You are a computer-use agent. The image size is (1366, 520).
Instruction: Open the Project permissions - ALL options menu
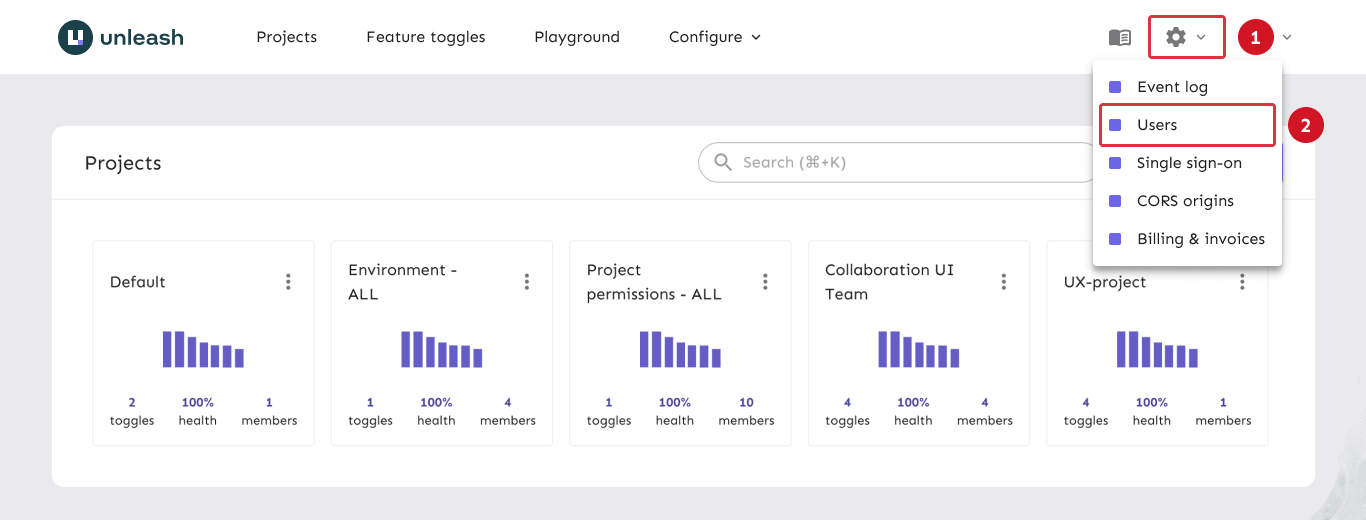point(765,282)
